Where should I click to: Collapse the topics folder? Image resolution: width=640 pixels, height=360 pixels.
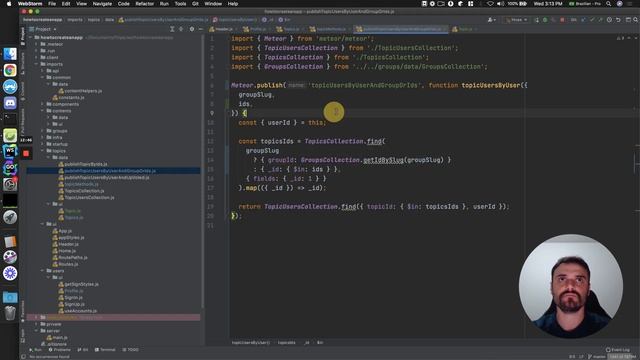42,151
